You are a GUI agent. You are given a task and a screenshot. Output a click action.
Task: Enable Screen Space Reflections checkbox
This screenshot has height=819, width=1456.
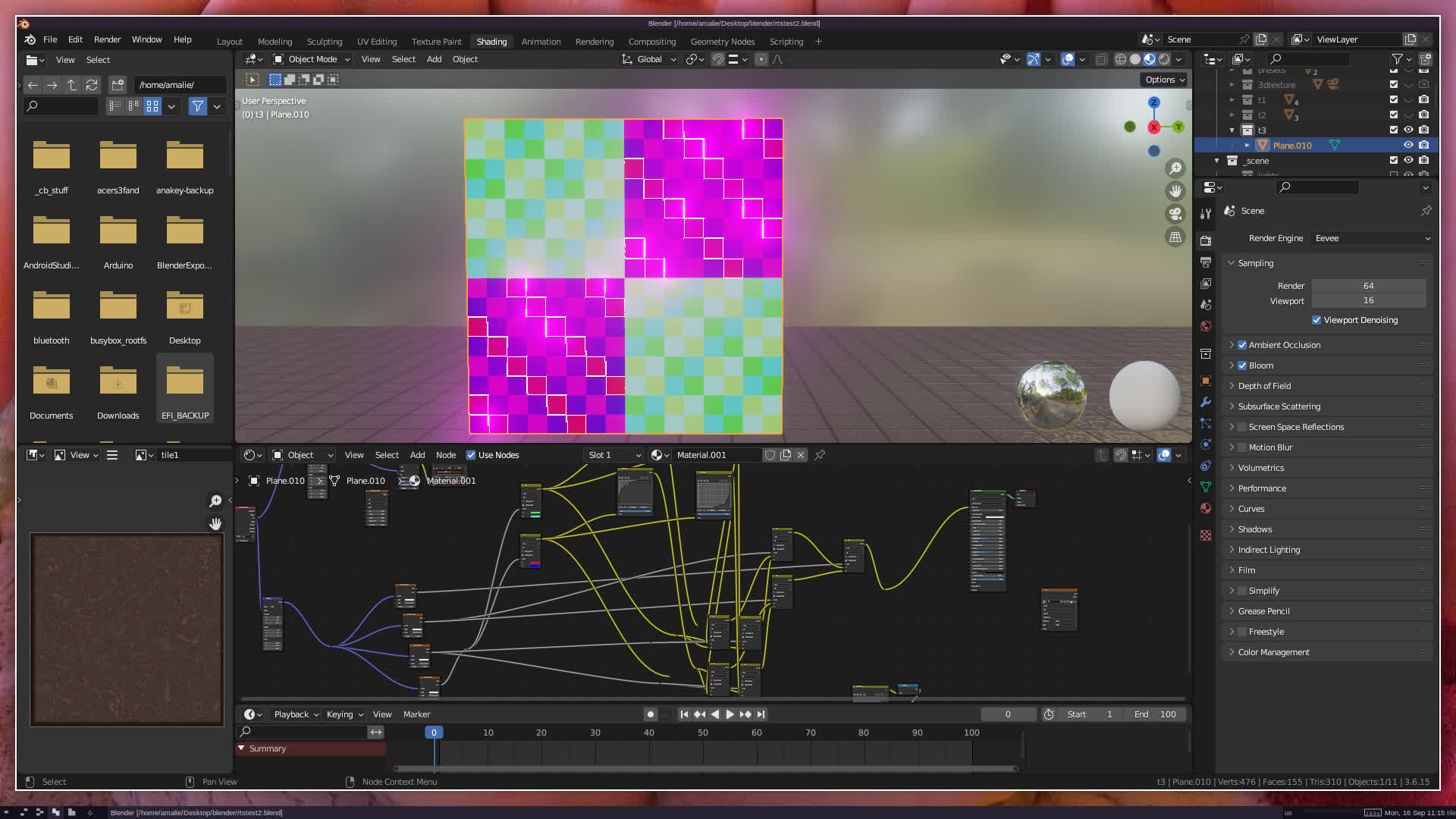tap(1242, 427)
